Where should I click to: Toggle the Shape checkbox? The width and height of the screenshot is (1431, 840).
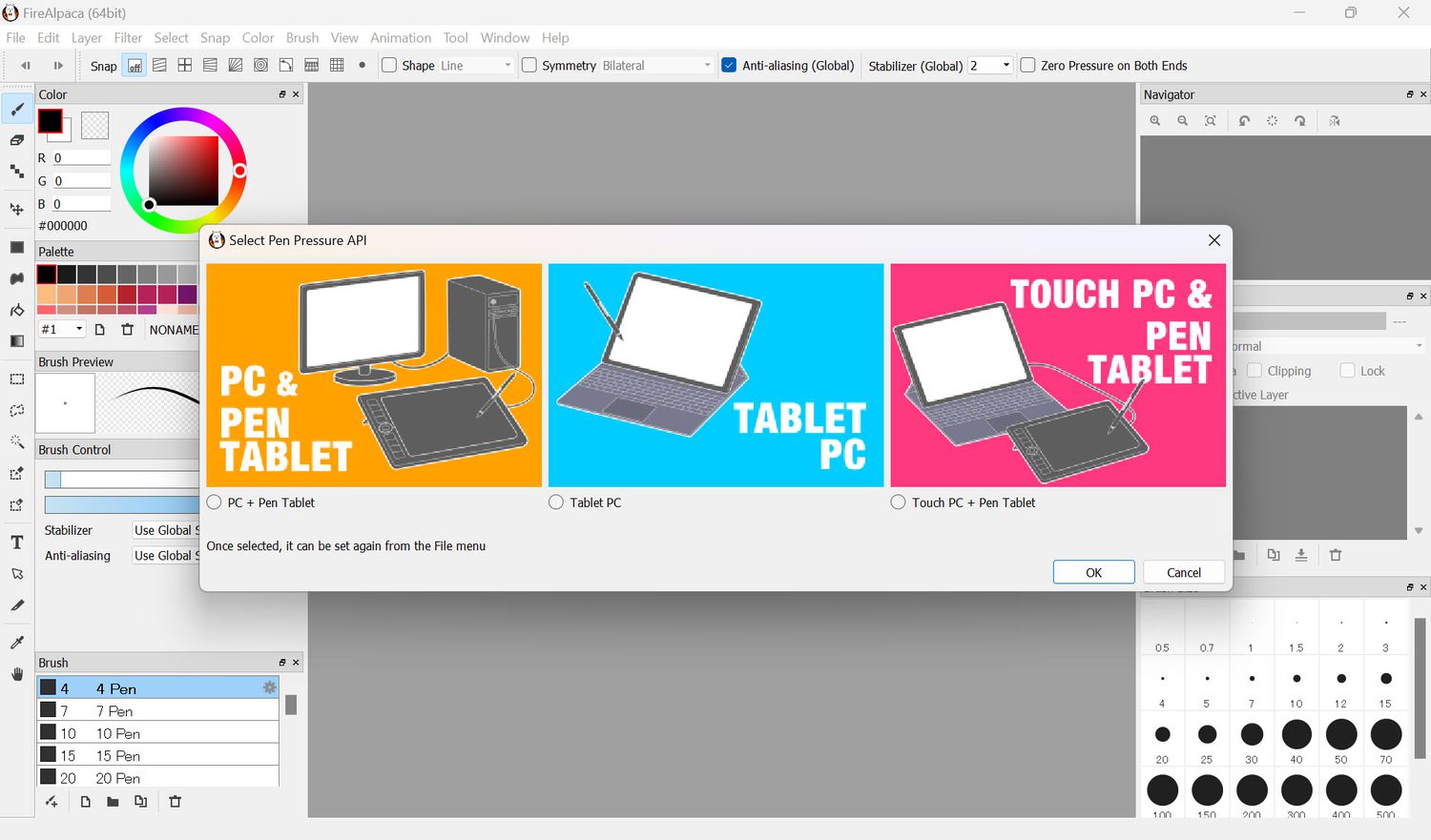click(x=389, y=66)
